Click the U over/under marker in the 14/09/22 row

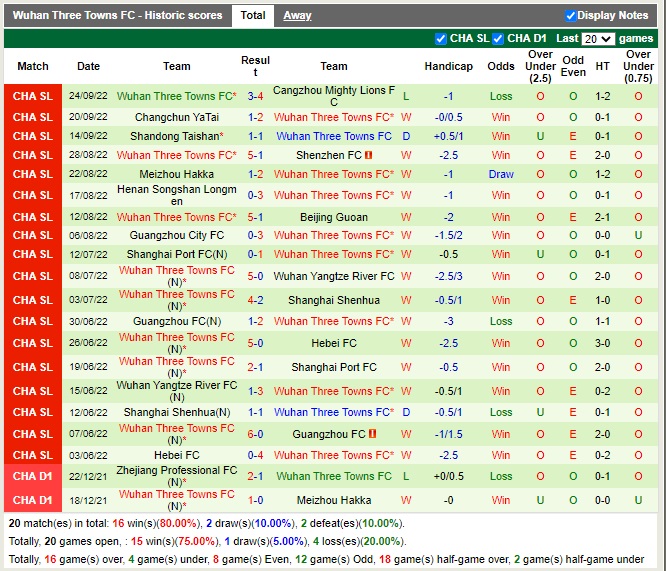click(x=540, y=136)
